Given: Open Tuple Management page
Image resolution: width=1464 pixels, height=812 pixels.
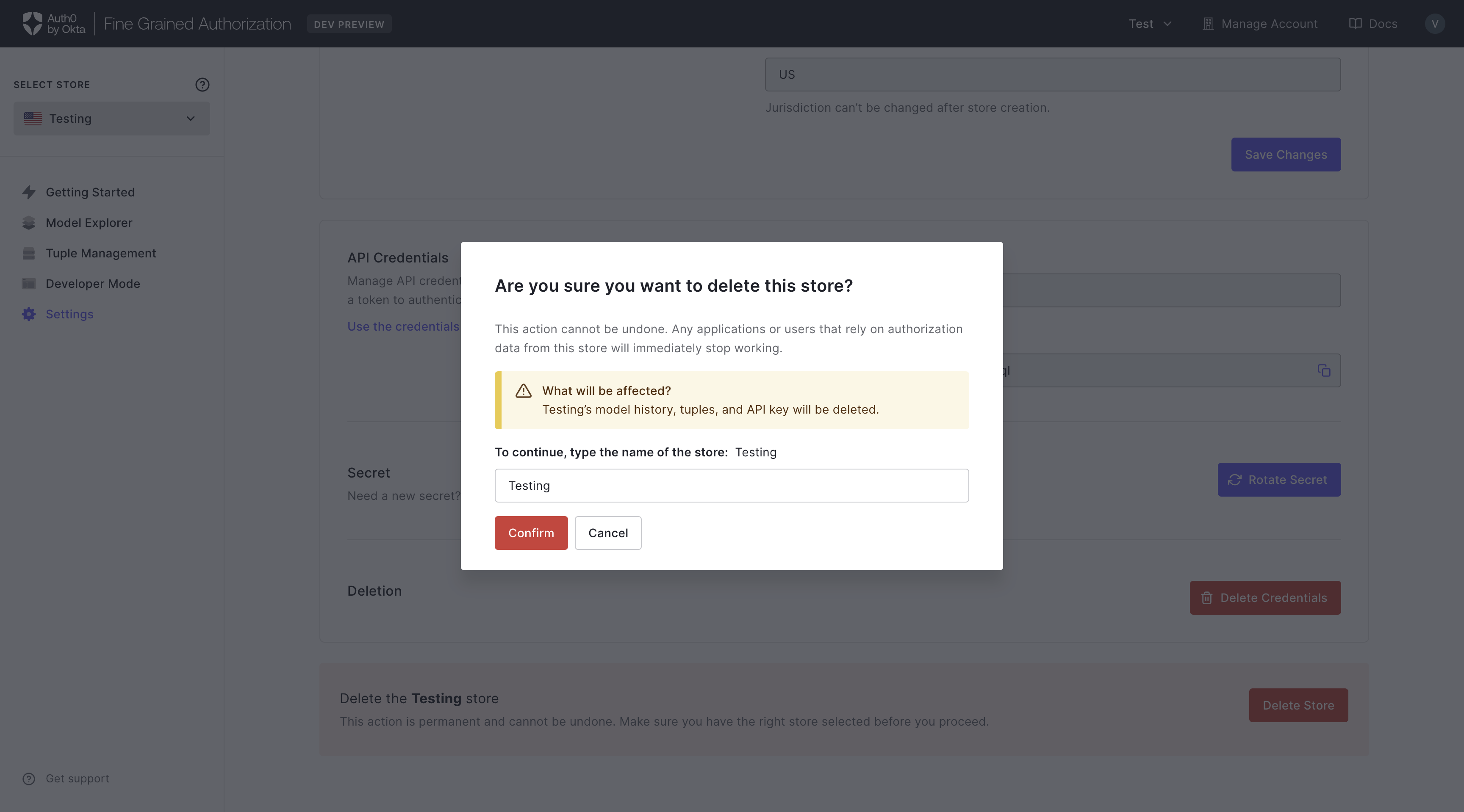Looking at the screenshot, I should [101, 253].
